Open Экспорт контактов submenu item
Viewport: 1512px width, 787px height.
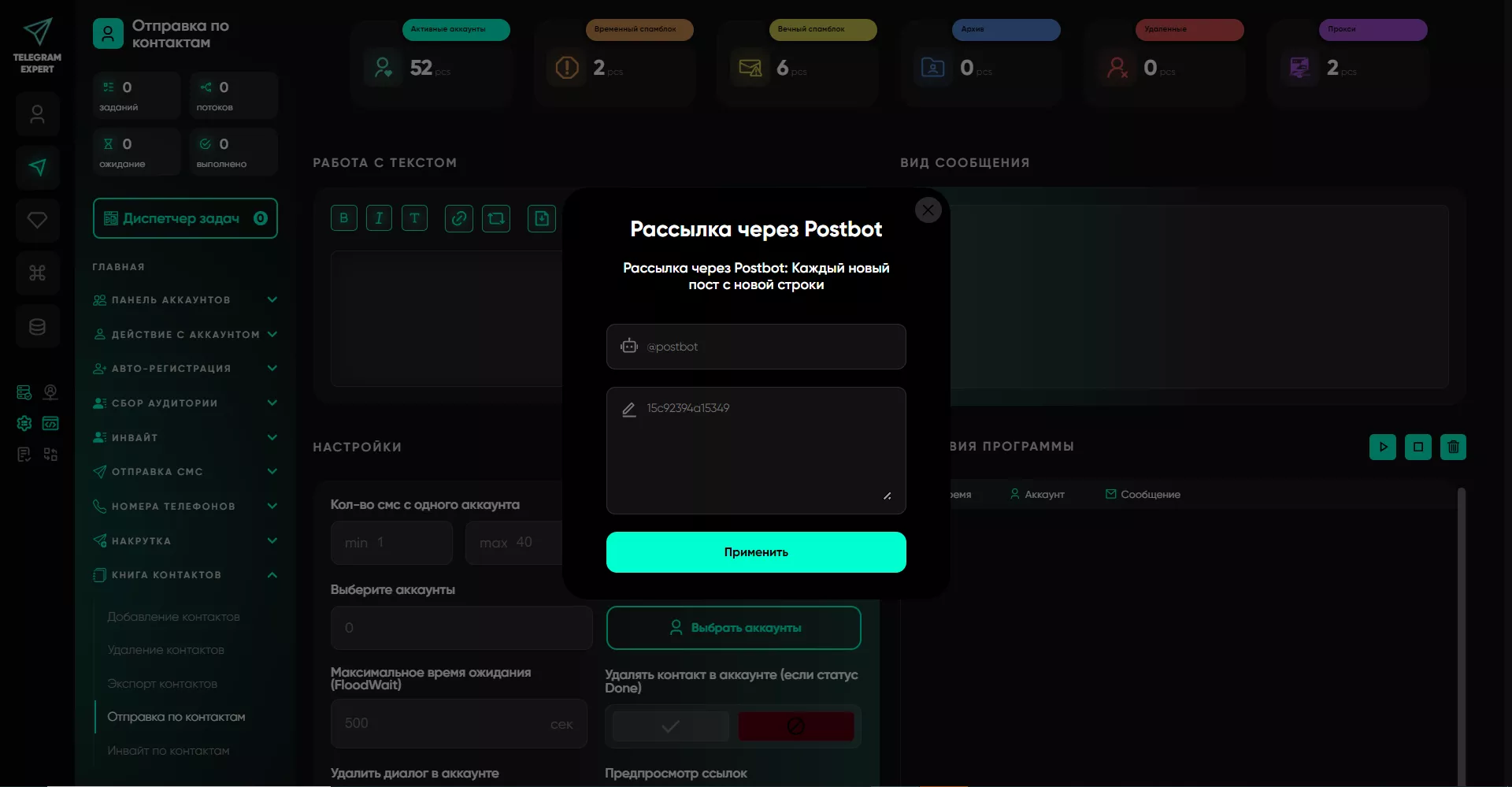point(162,684)
